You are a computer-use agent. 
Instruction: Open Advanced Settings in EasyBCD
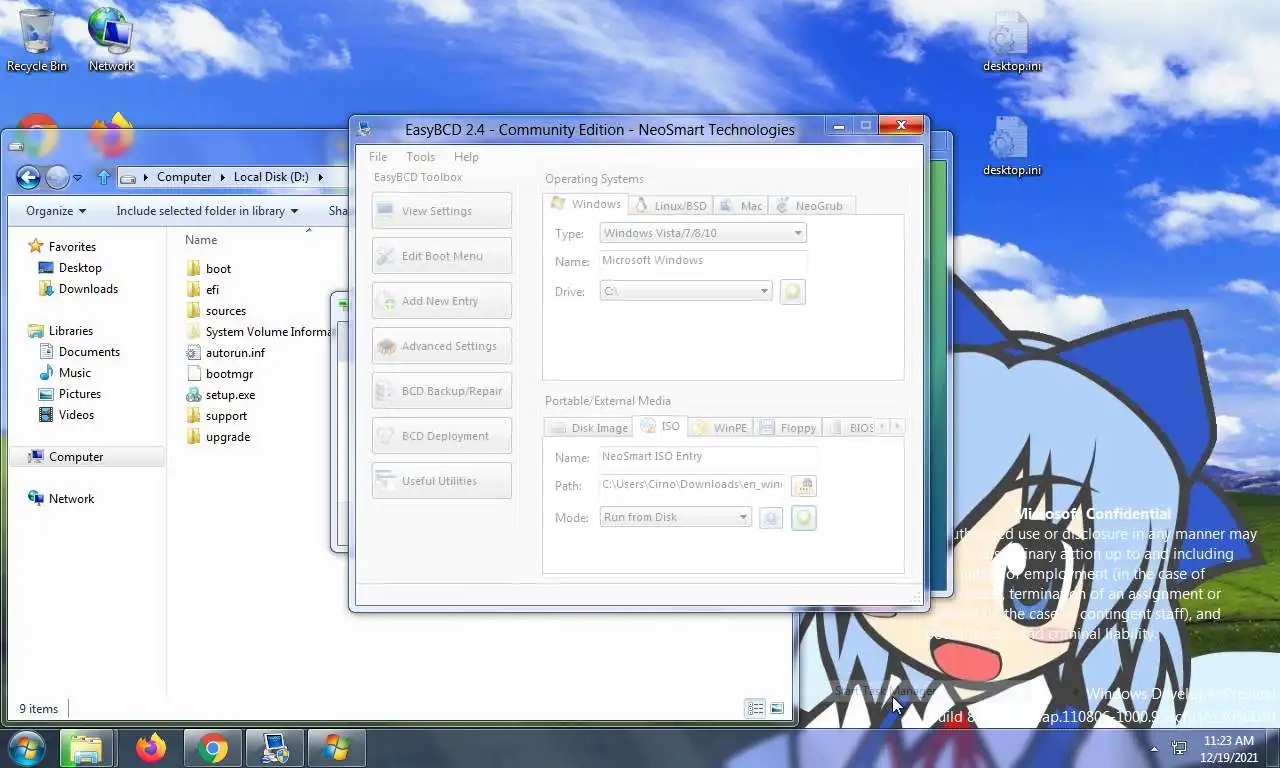[x=441, y=346]
